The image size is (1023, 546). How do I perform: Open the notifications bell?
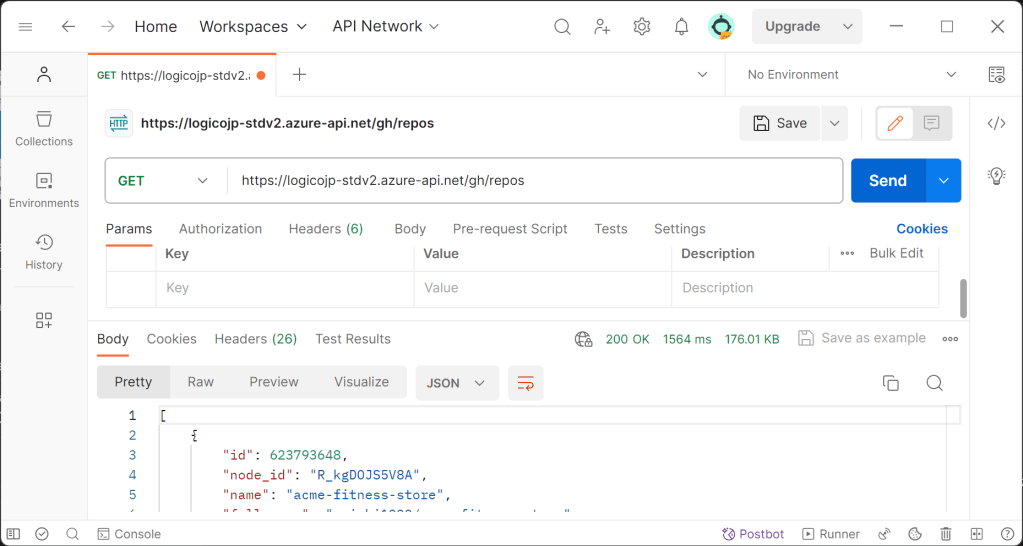(681, 27)
